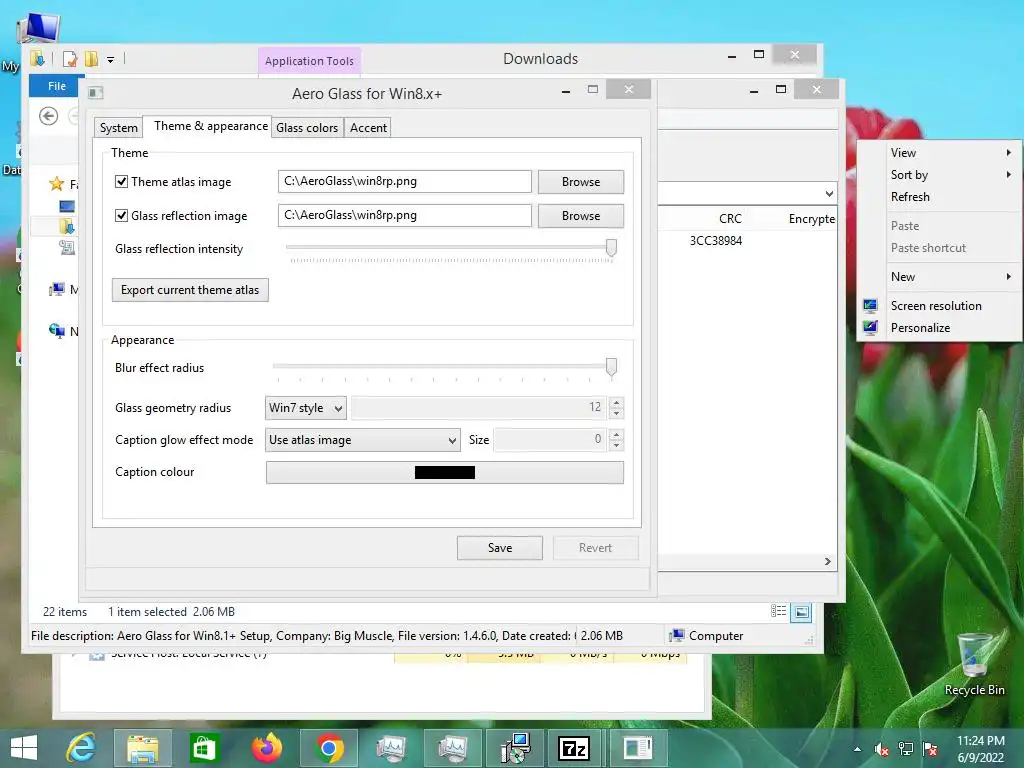Image resolution: width=1024 pixels, height=768 pixels.
Task: Click the Blur effect radius slider thumb
Action: 611,368
